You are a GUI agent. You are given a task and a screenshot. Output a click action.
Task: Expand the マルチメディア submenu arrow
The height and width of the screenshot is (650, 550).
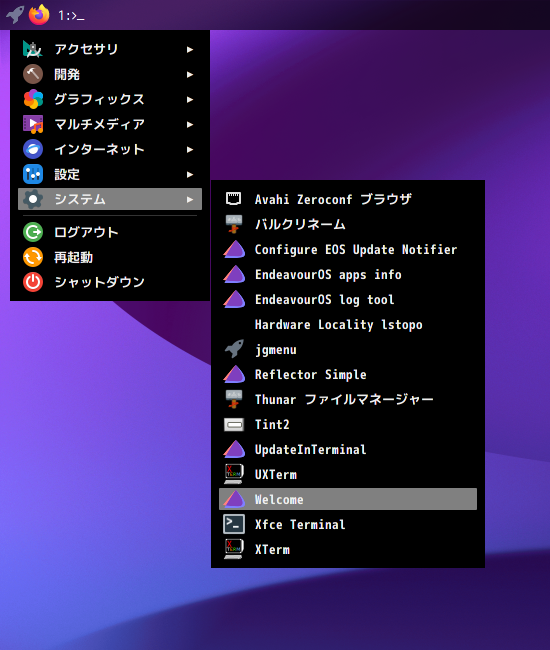coord(190,124)
